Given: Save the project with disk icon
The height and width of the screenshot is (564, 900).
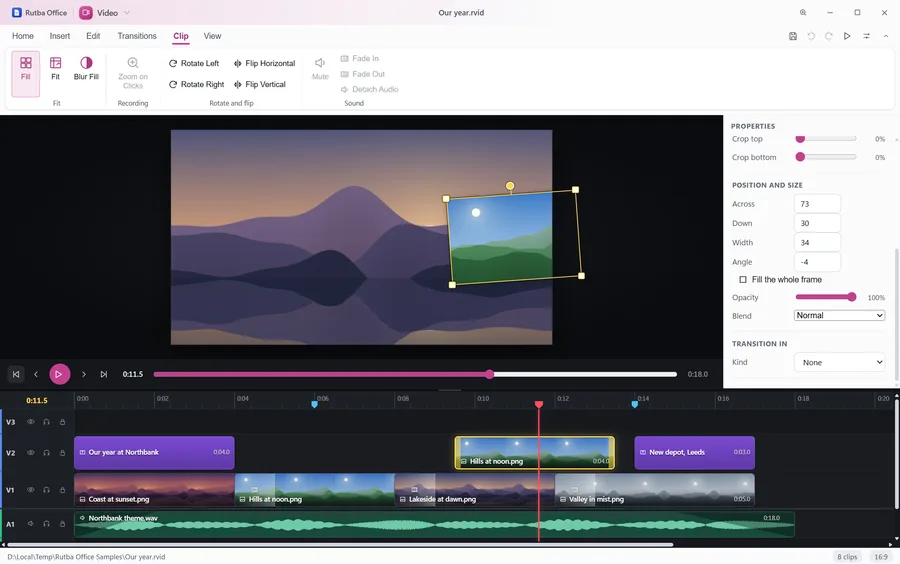Looking at the screenshot, I should point(793,36).
